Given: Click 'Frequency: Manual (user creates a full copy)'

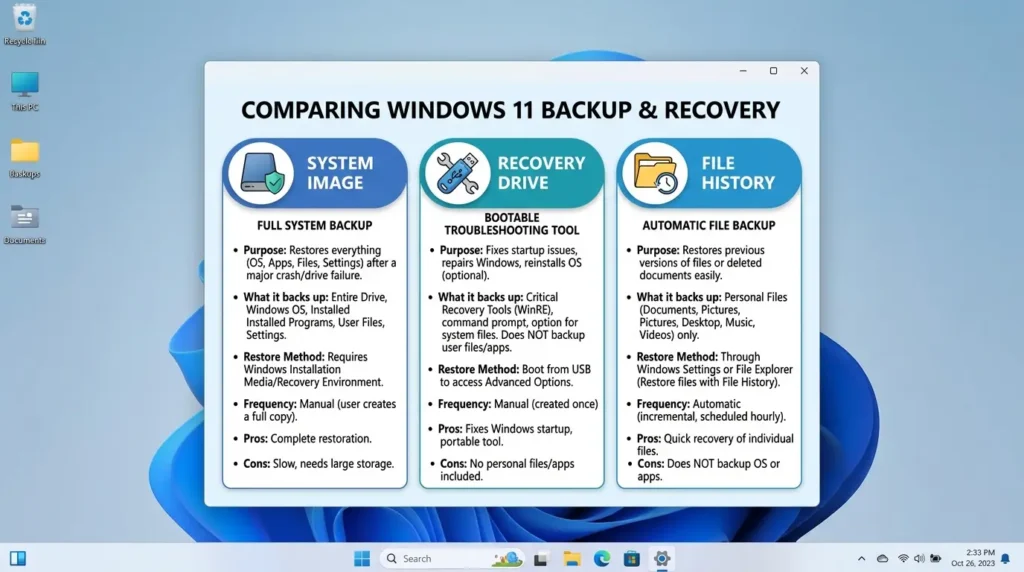Looking at the screenshot, I should [x=320, y=410].
